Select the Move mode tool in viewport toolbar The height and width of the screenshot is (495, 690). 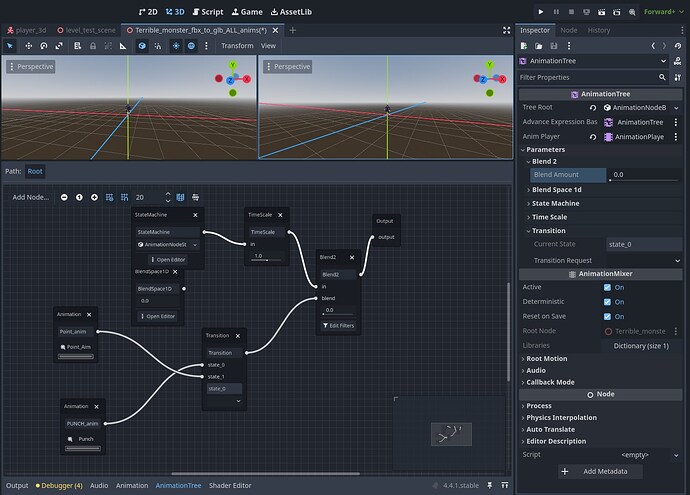28,46
